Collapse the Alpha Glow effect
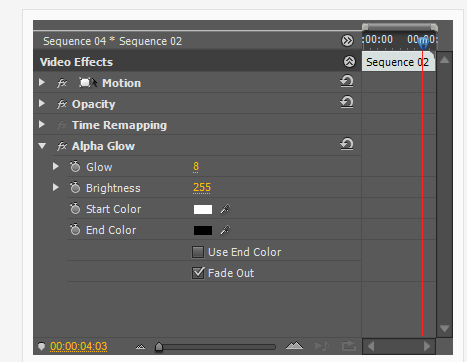Image resolution: width=467 pixels, height=362 pixels. 42,146
